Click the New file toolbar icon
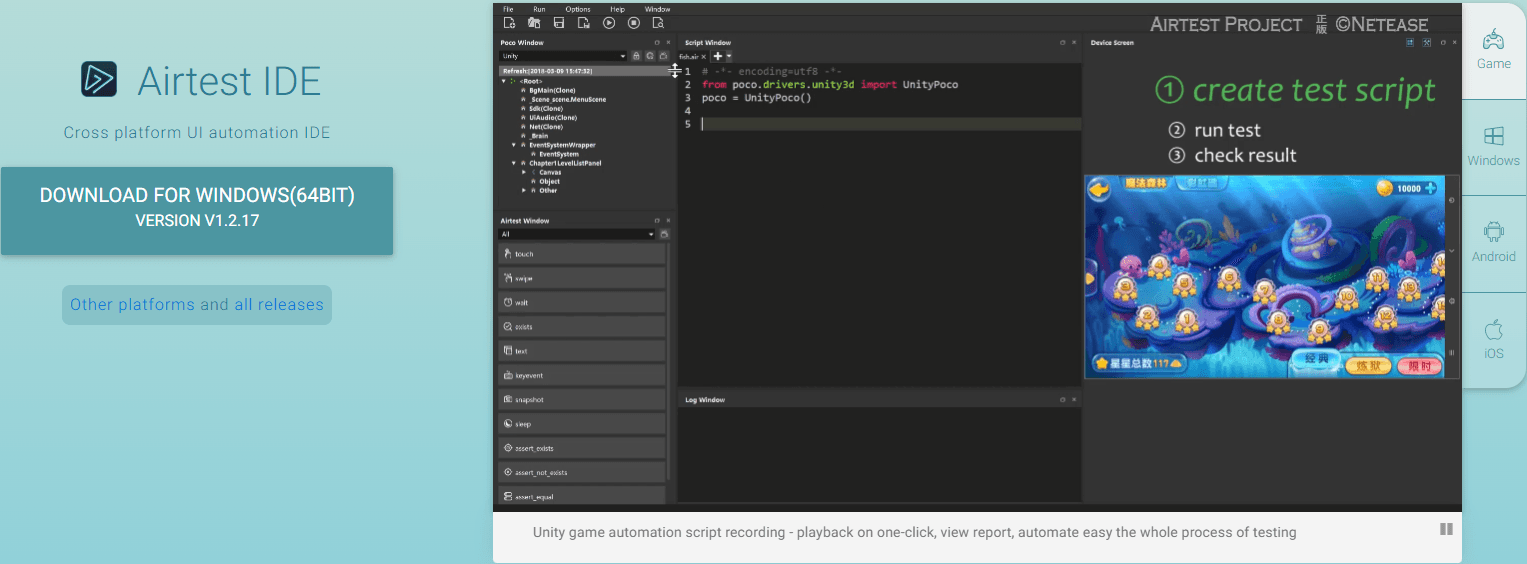 click(x=509, y=23)
